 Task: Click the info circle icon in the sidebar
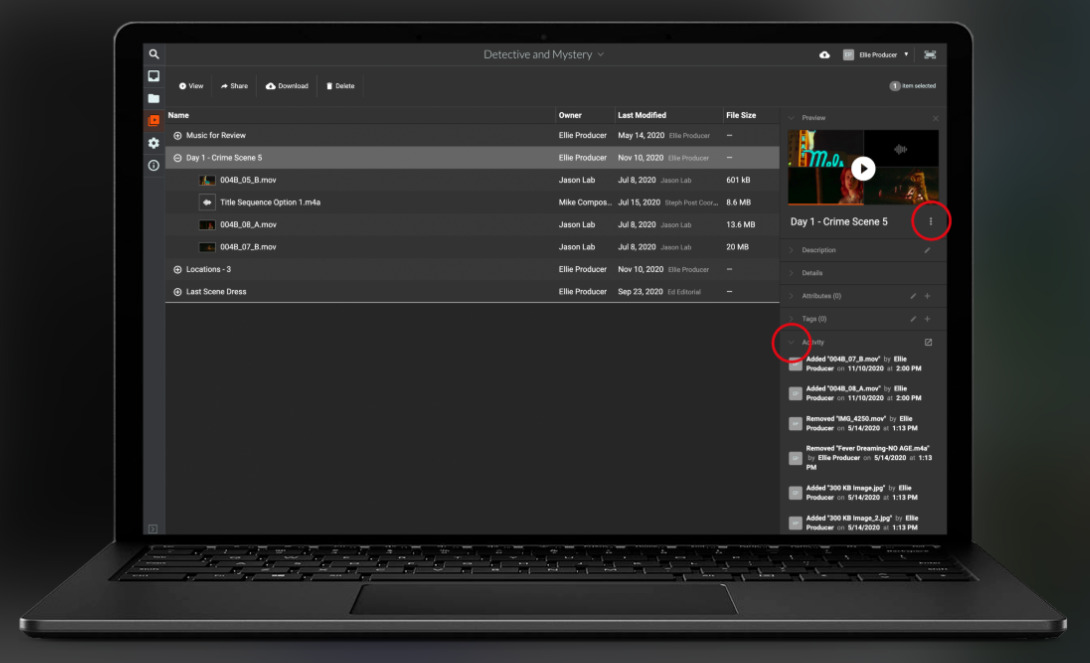154,165
